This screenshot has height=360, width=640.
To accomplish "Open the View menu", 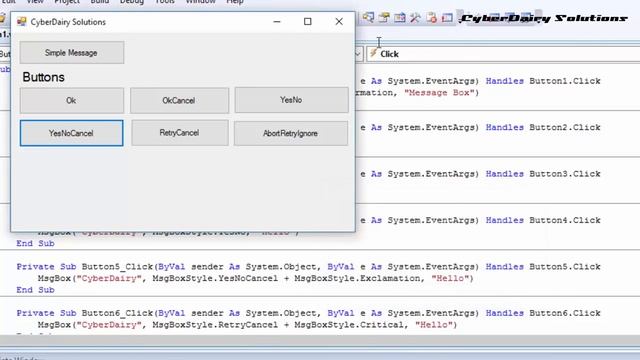I will pyautogui.click(x=35, y=2).
